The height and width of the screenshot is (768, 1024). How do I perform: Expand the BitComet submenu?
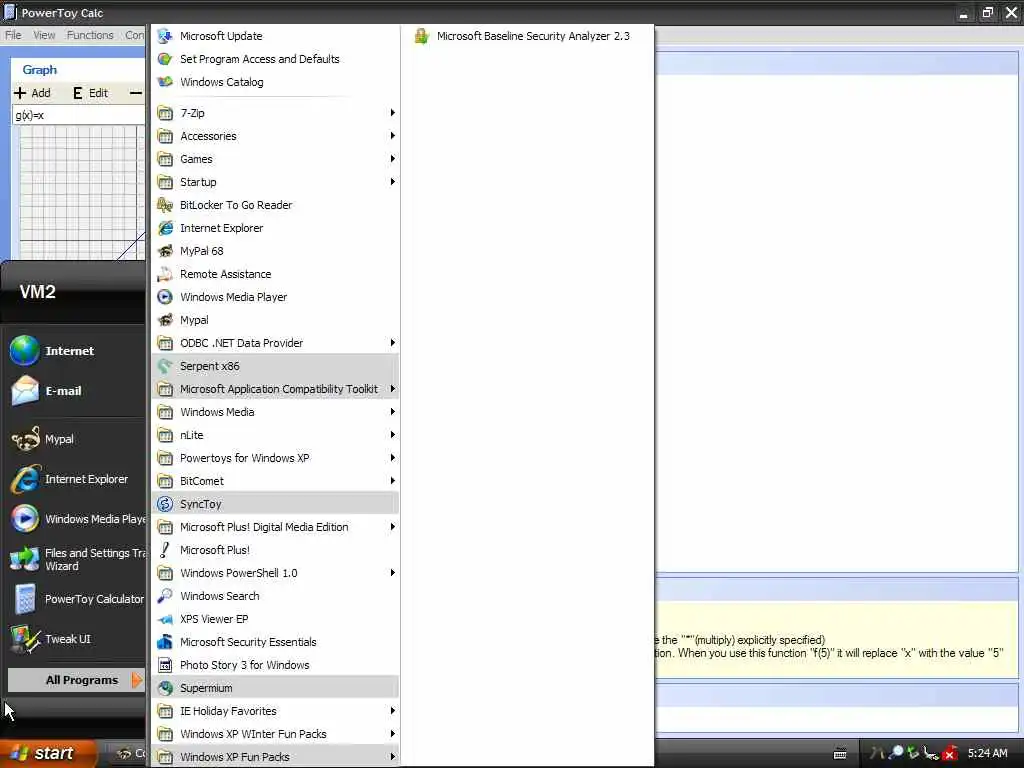(x=275, y=481)
